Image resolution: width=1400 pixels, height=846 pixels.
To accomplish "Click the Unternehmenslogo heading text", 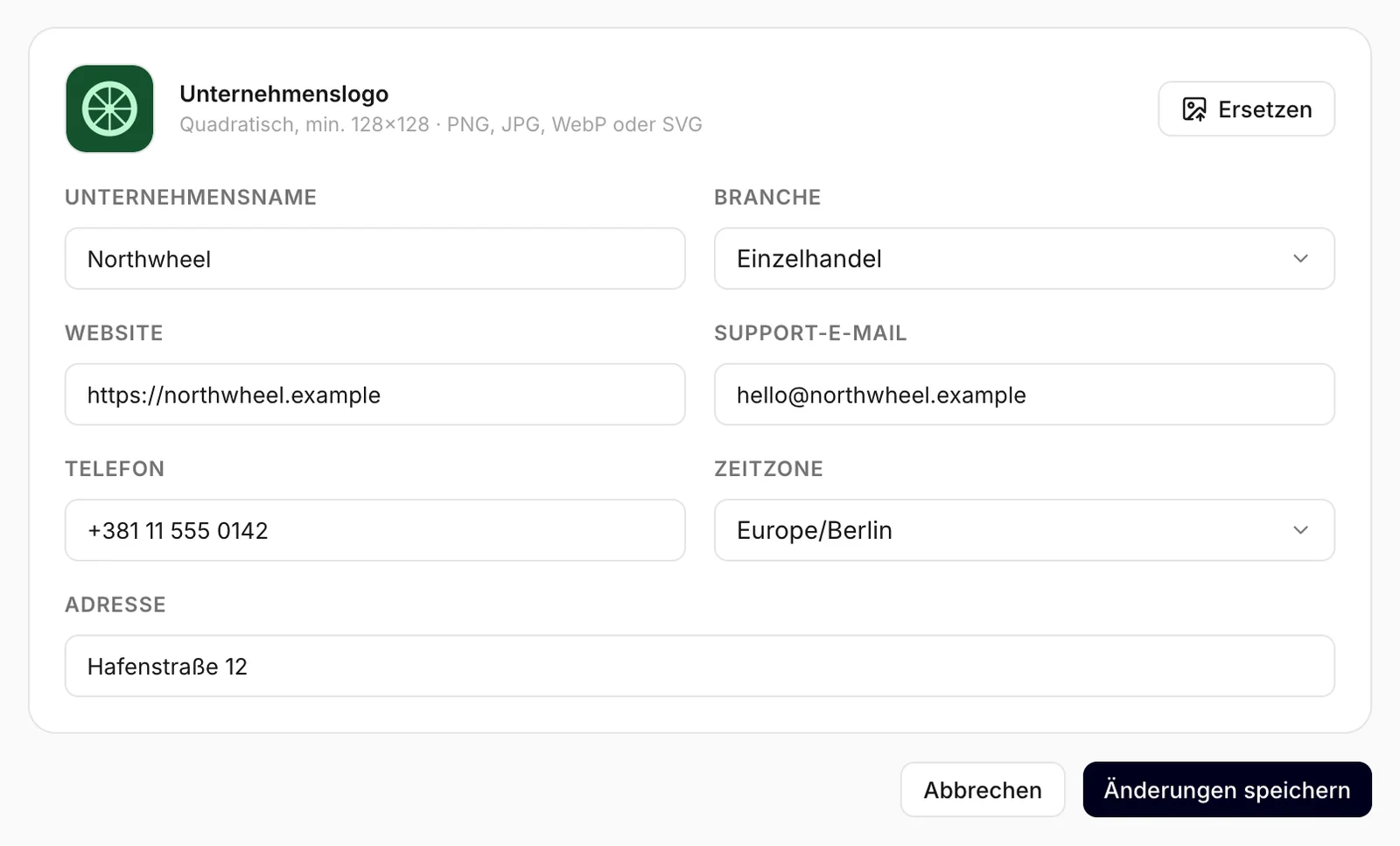I will (283, 94).
